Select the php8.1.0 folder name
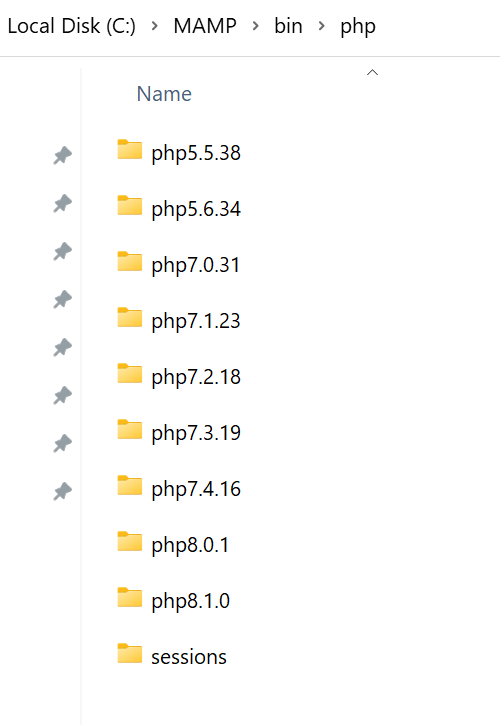 [x=191, y=601]
